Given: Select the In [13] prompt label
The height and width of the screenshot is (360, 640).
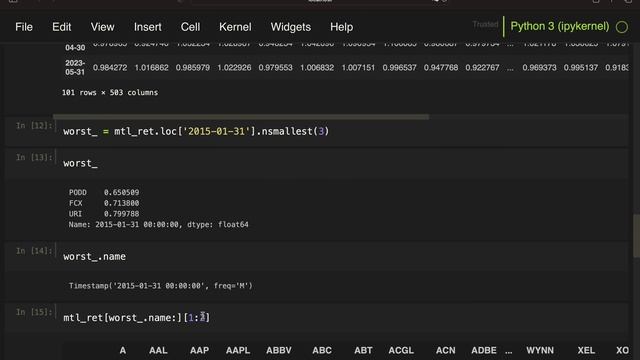Looking at the screenshot, I should (x=34, y=158).
